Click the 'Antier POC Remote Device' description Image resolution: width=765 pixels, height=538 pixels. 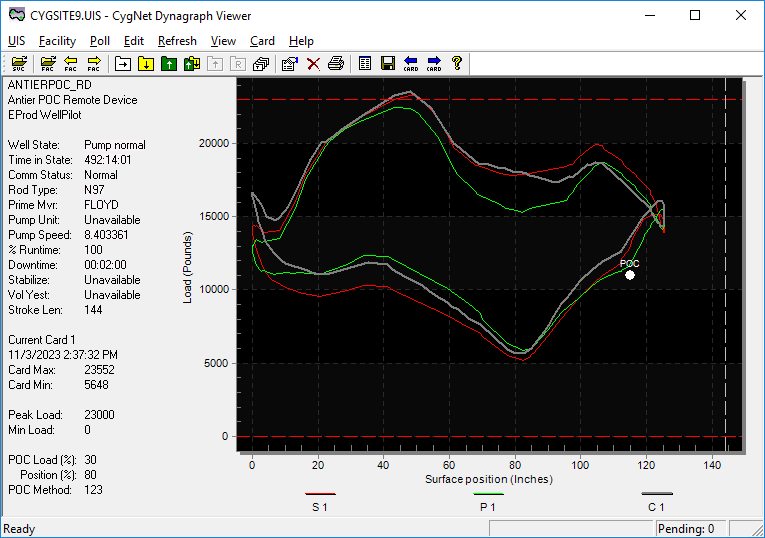[x=73, y=100]
